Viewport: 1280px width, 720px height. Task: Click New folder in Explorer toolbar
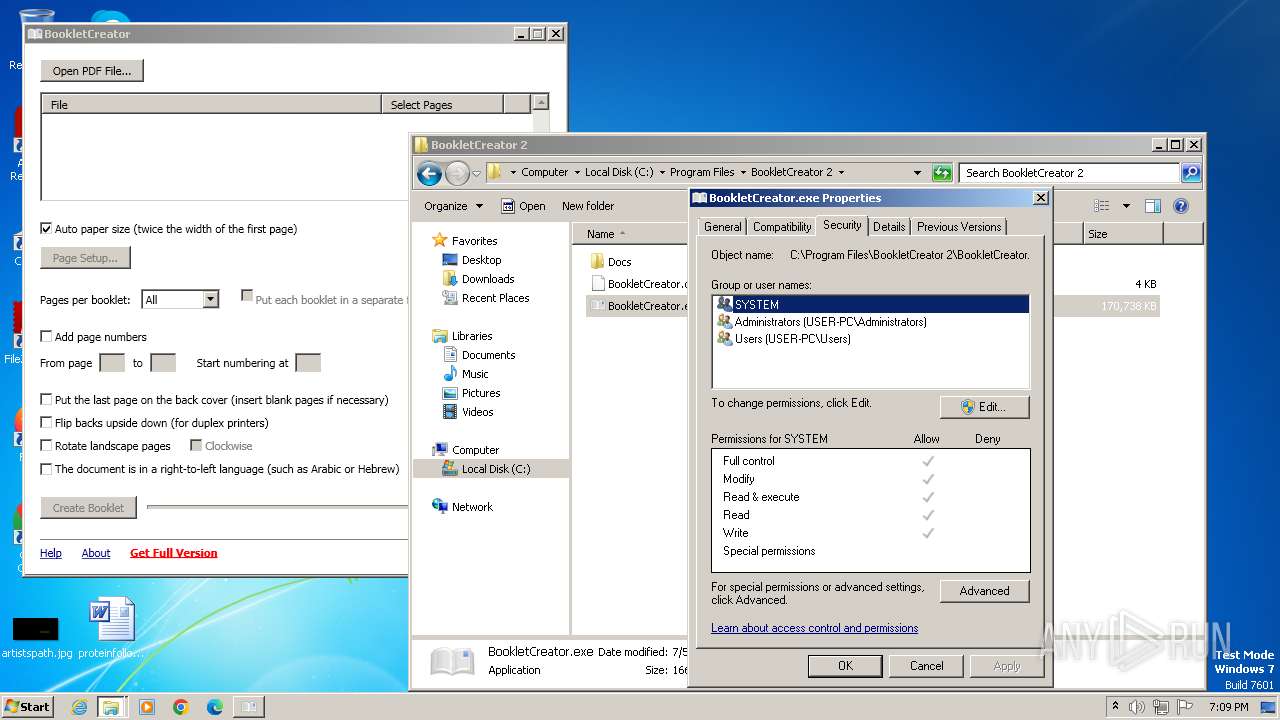pos(588,206)
